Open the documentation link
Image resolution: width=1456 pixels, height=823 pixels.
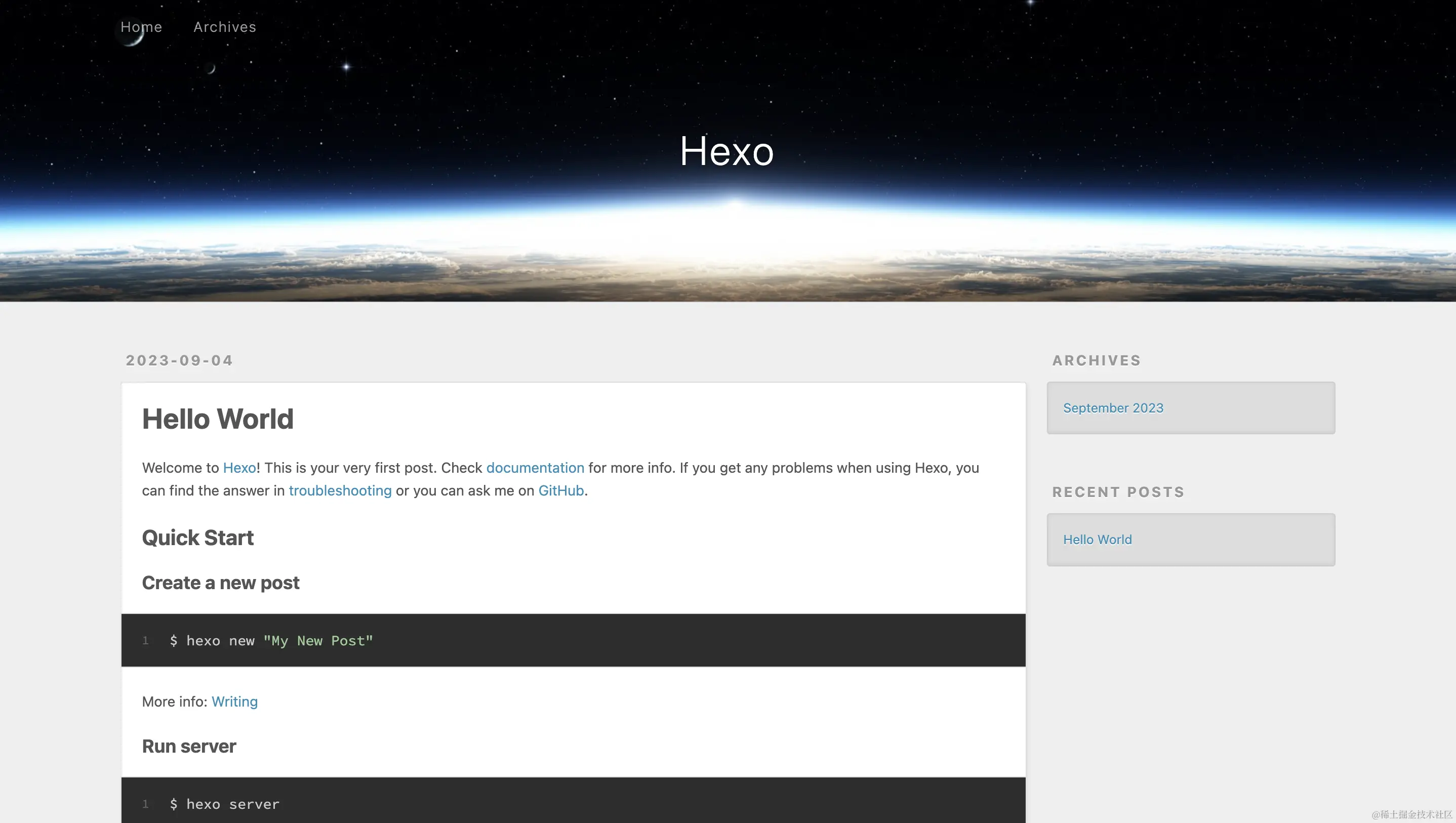pyautogui.click(x=535, y=468)
